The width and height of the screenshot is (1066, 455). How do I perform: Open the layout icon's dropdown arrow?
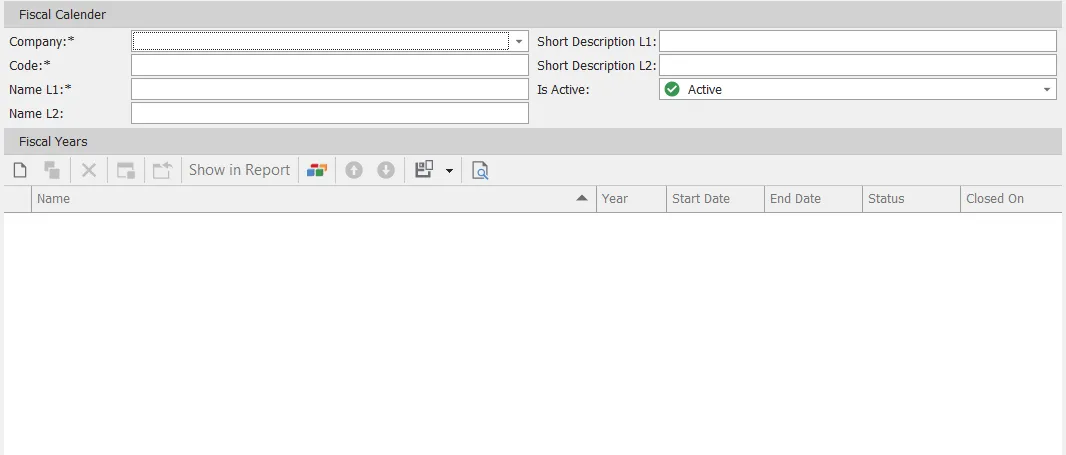tap(449, 171)
